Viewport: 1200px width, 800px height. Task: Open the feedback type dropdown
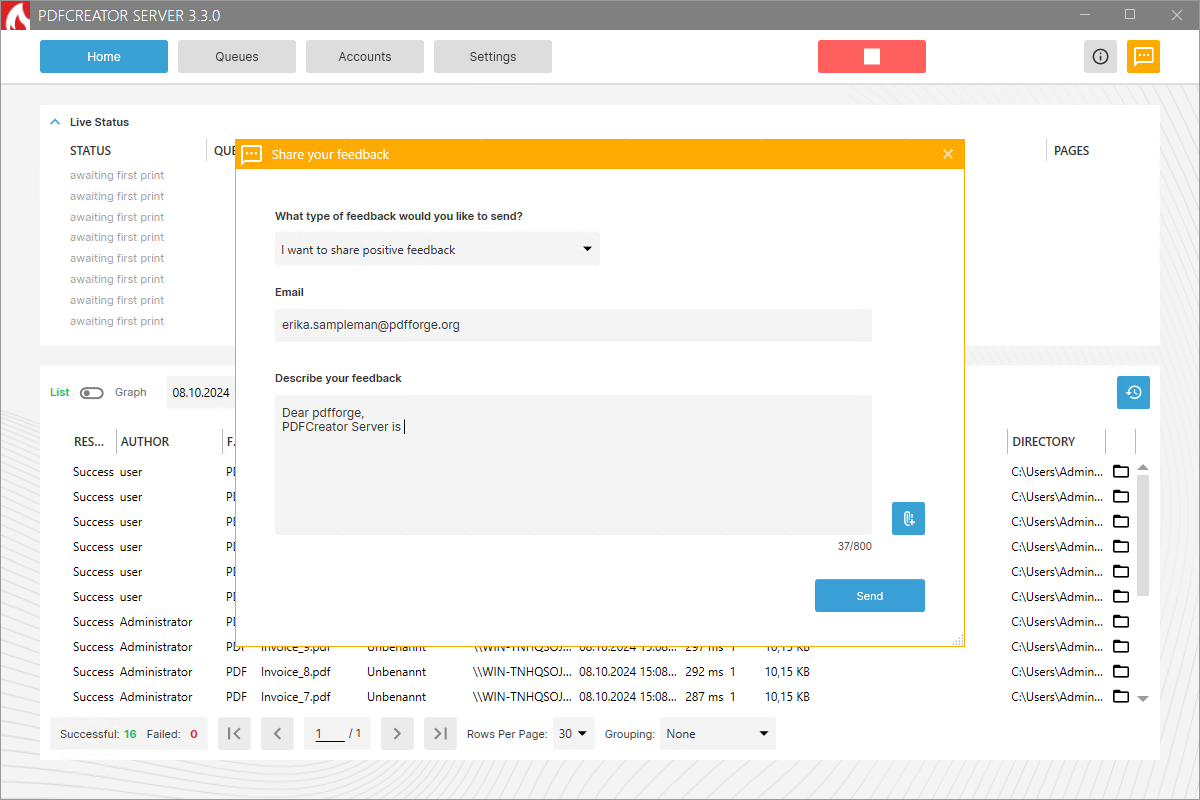pyautogui.click(x=437, y=249)
